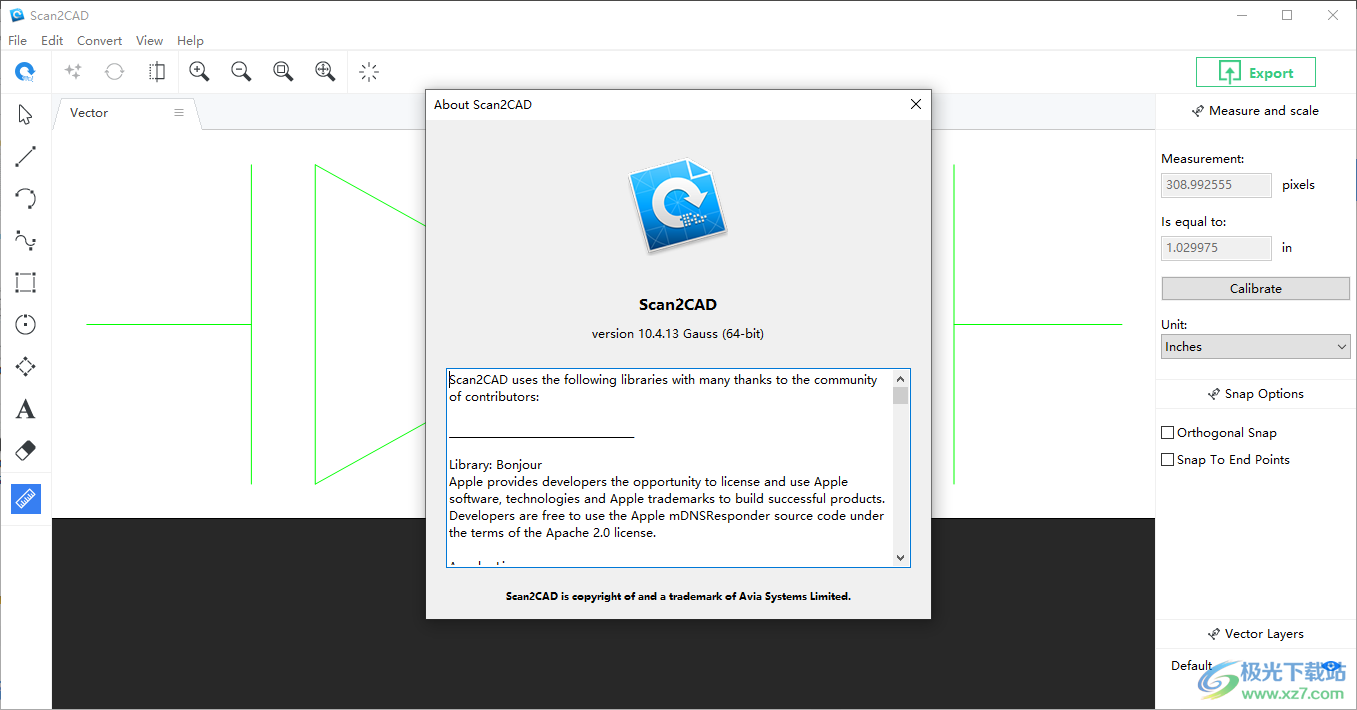Activate the circle tool
Viewport: 1357px width, 710px height.
coord(25,324)
